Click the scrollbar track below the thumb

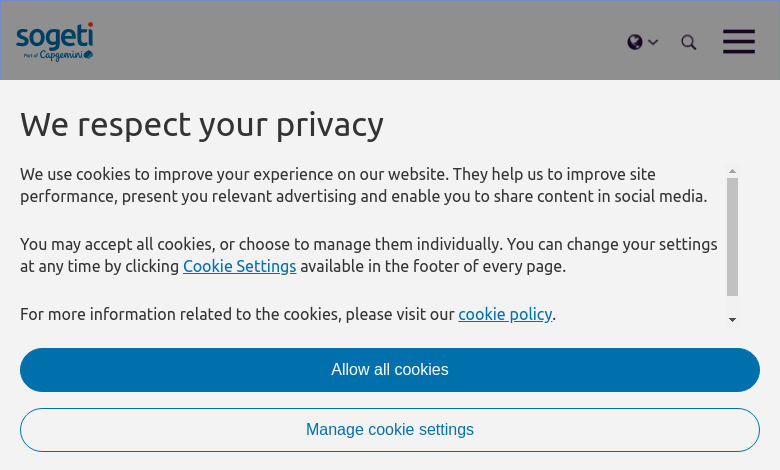733,305
